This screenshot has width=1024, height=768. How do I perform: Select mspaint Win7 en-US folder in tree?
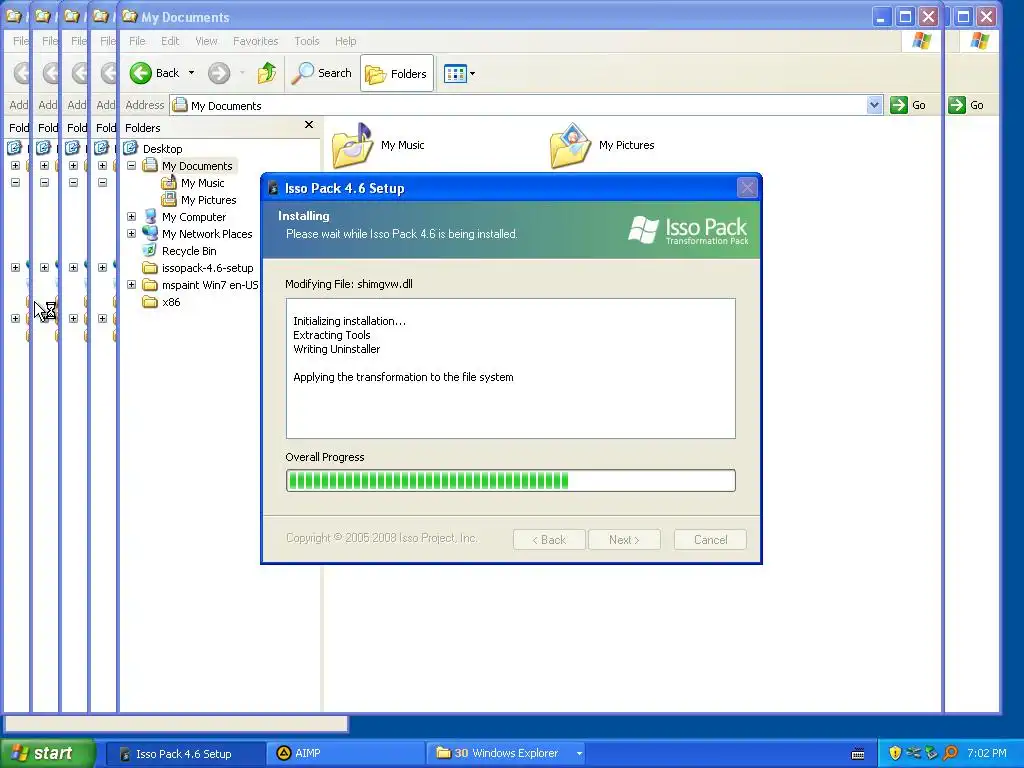click(210, 285)
